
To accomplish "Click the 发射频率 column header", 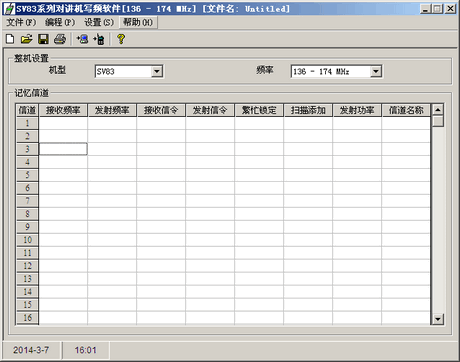I will [x=112, y=110].
